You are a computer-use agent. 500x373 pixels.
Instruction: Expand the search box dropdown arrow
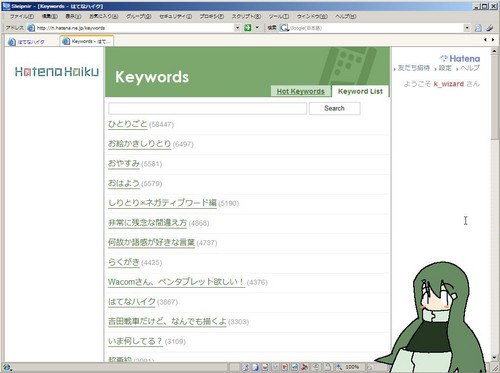tap(467, 28)
